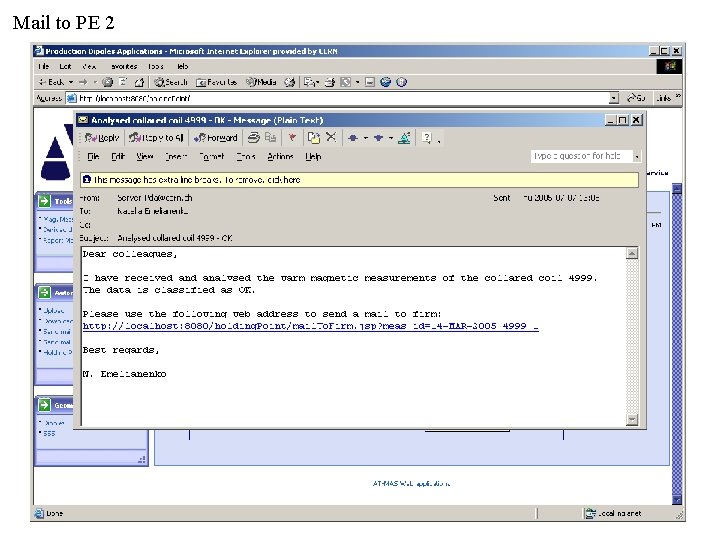Click Upload link in sidebar
The image size is (720, 540).
pyautogui.click(x=54, y=311)
